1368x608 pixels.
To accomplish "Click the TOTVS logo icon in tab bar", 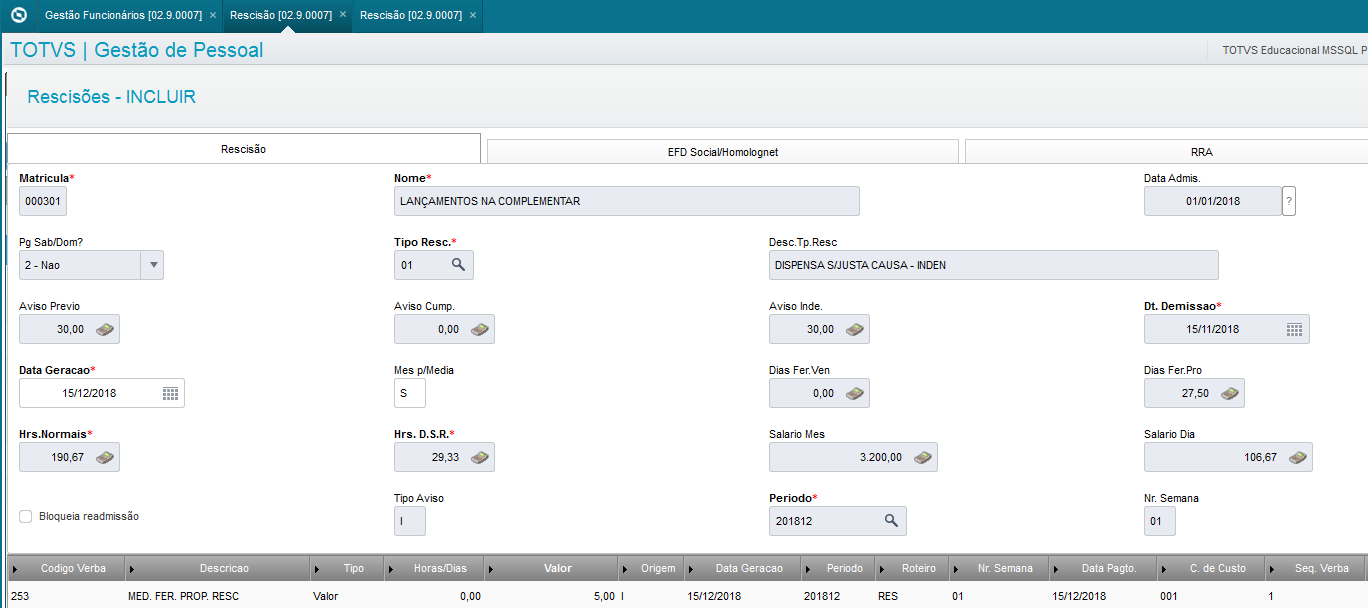I will 18,16.
